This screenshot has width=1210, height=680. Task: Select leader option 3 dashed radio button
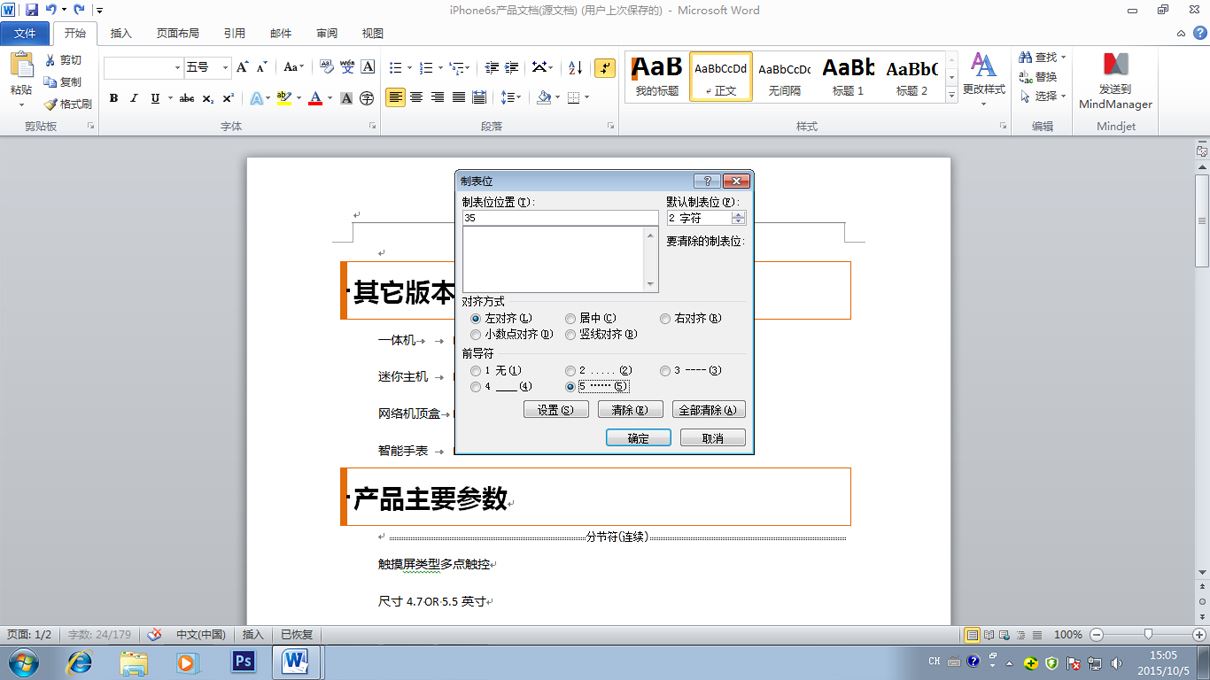(665, 370)
